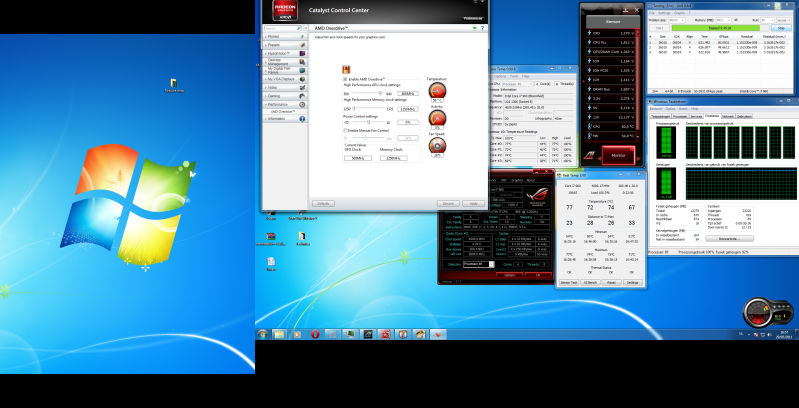
Task: Click the lock icon above Overdrive settings
Action: (346, 69)
